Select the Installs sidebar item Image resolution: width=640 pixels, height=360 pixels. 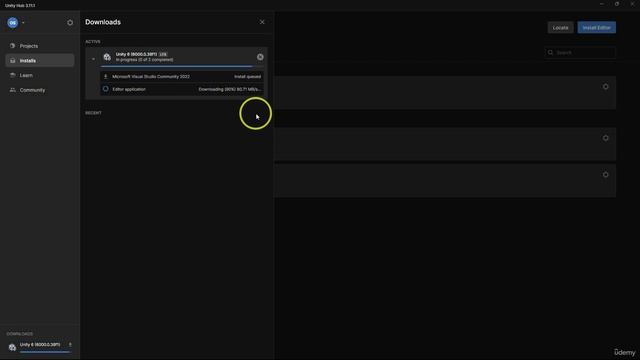(x=40, y=60)
